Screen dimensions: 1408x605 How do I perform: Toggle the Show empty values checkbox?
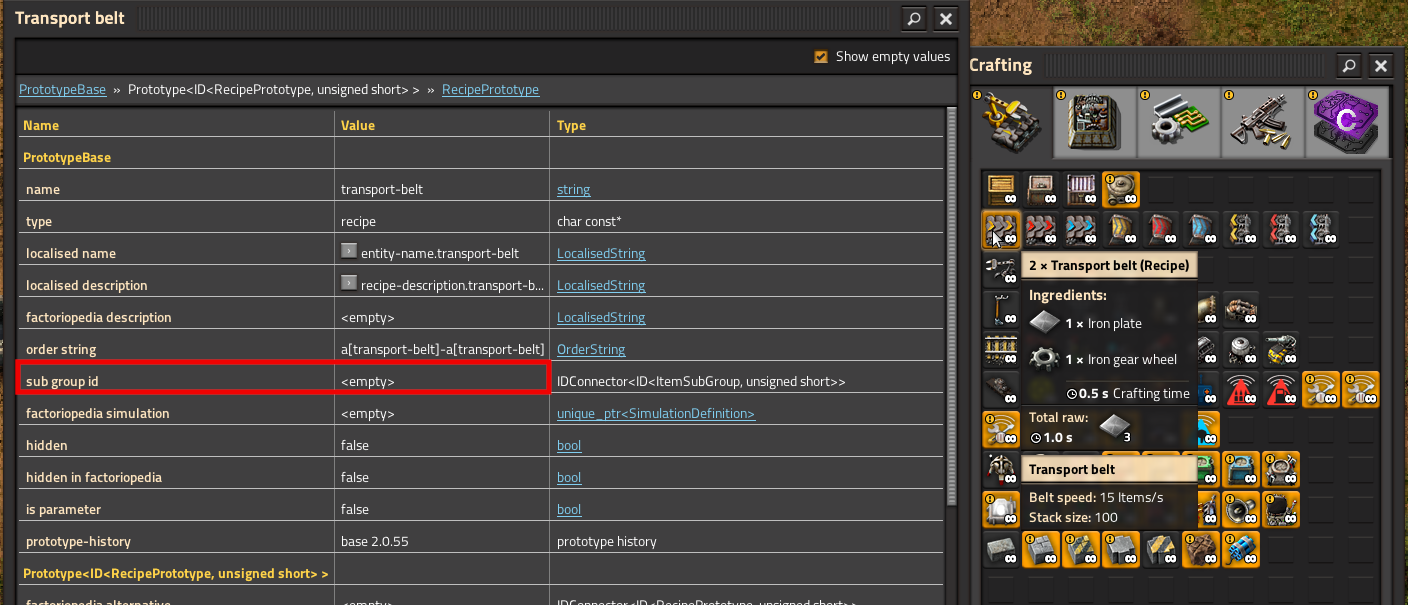pos(821,57)
